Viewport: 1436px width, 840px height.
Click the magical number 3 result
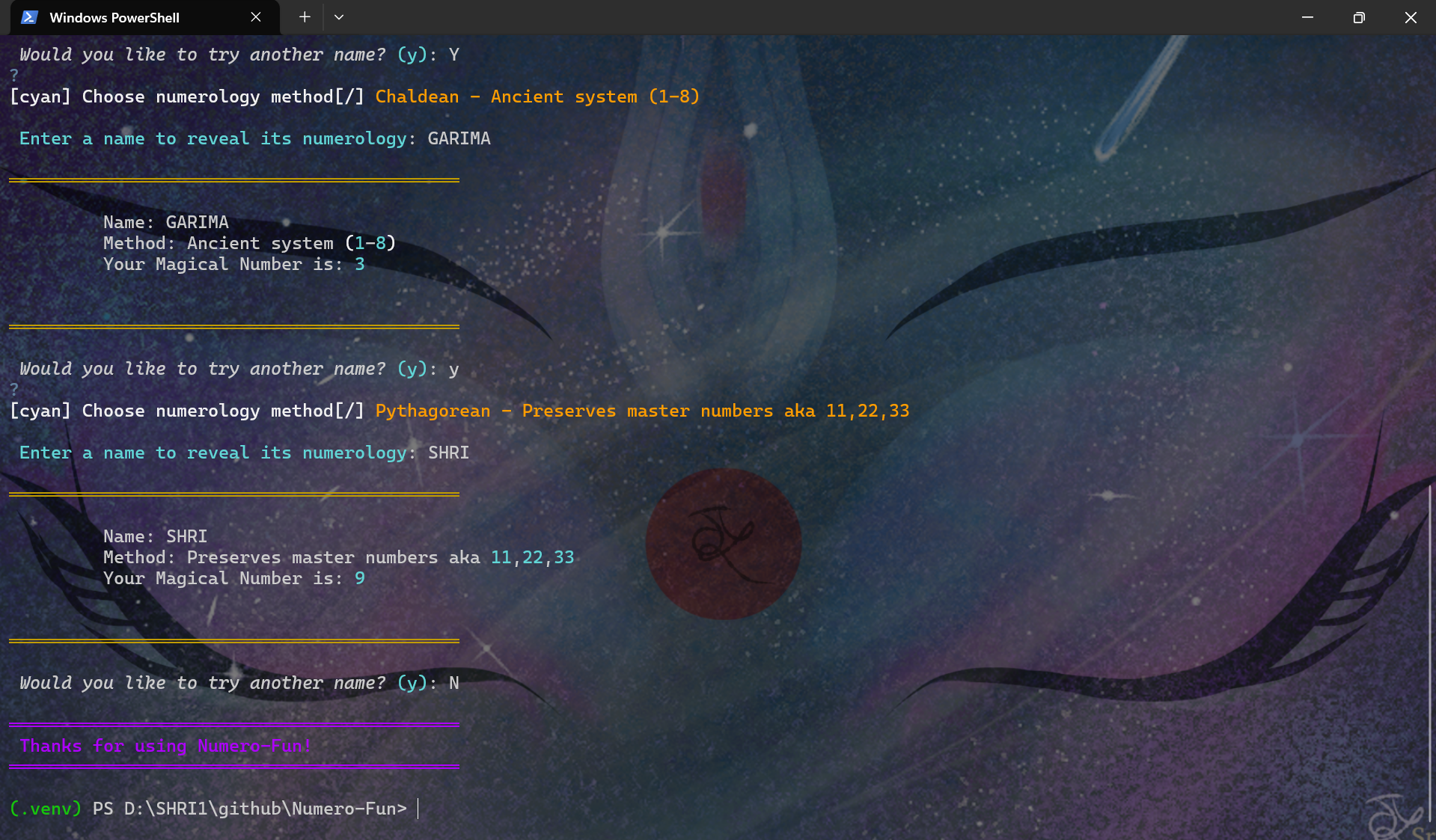tap(360, 264)
